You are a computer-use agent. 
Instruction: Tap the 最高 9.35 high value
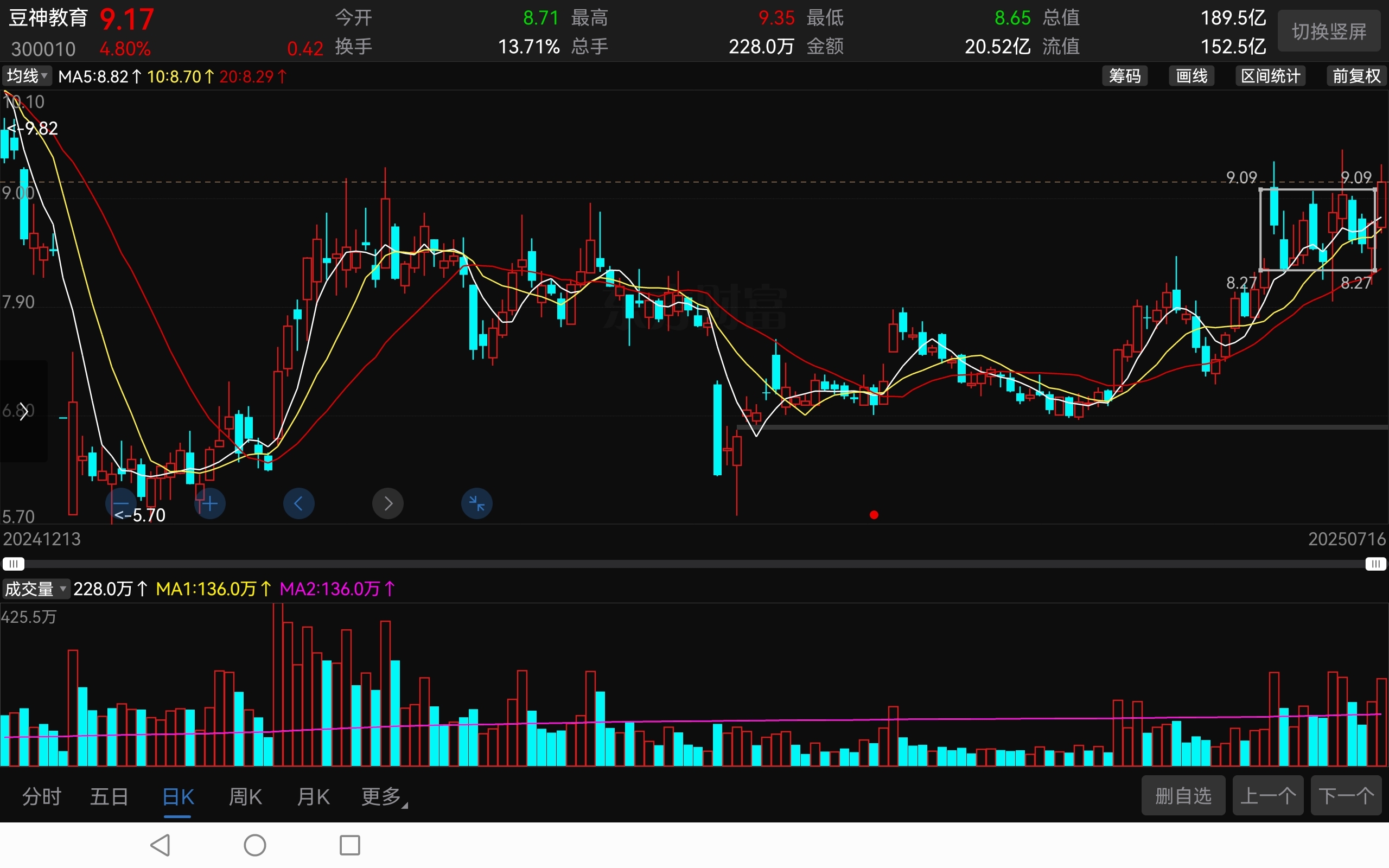776,18
